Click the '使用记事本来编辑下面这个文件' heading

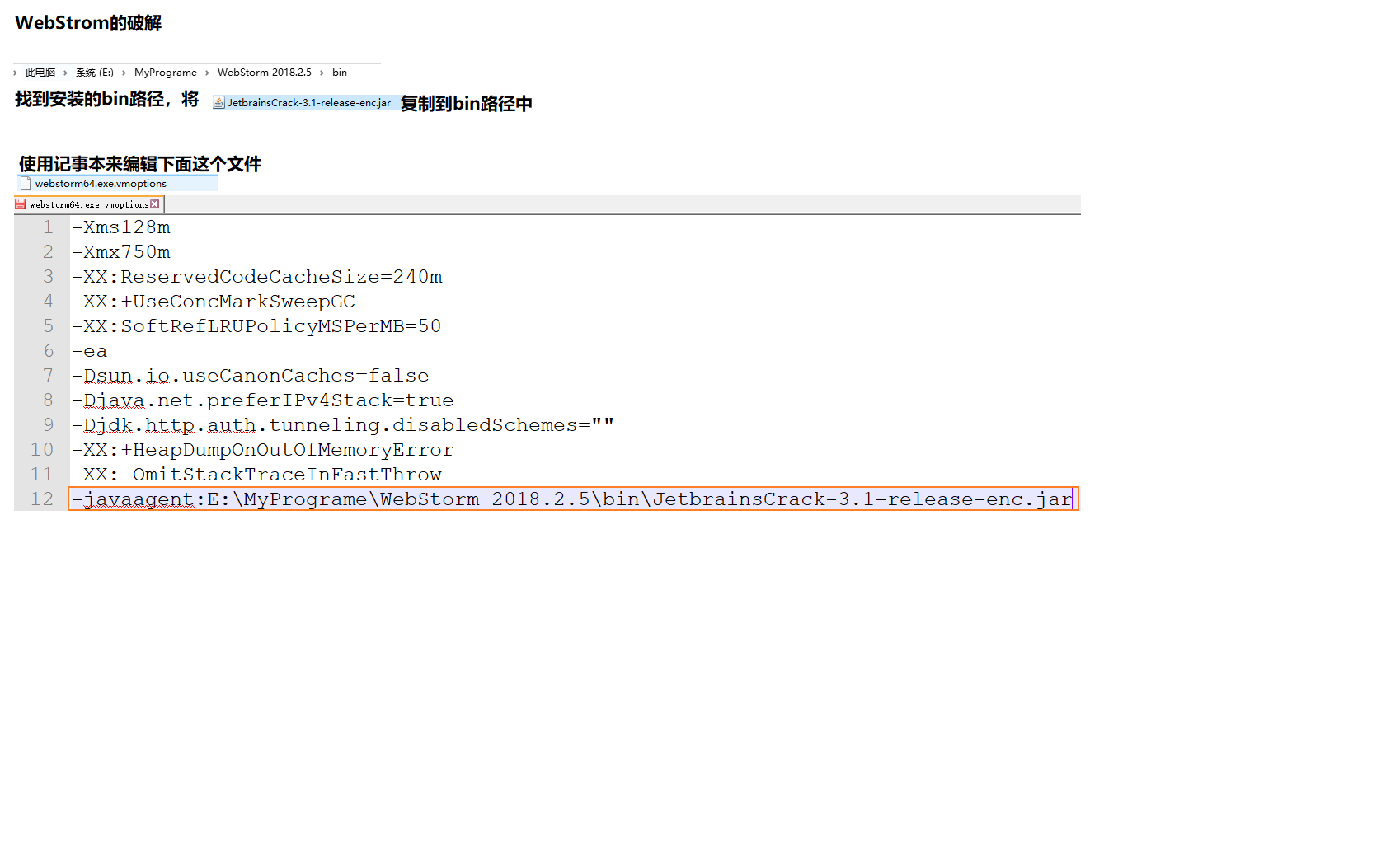pyautogui.click(x=139, y=164)
